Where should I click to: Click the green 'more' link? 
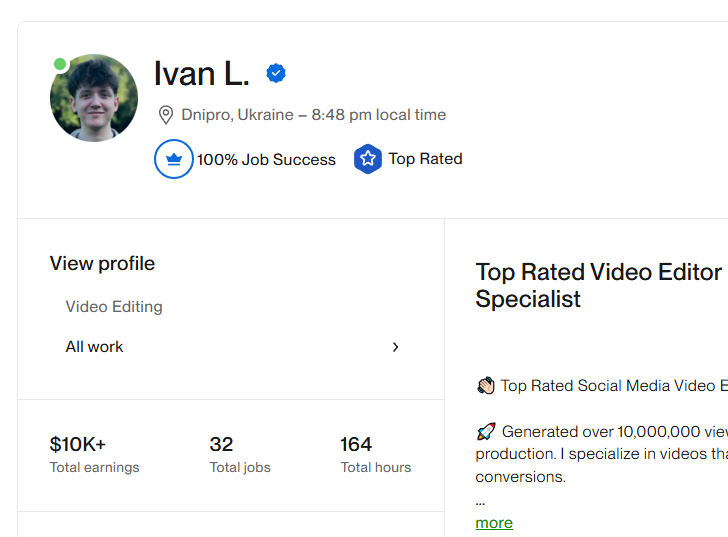click(494, 523)
